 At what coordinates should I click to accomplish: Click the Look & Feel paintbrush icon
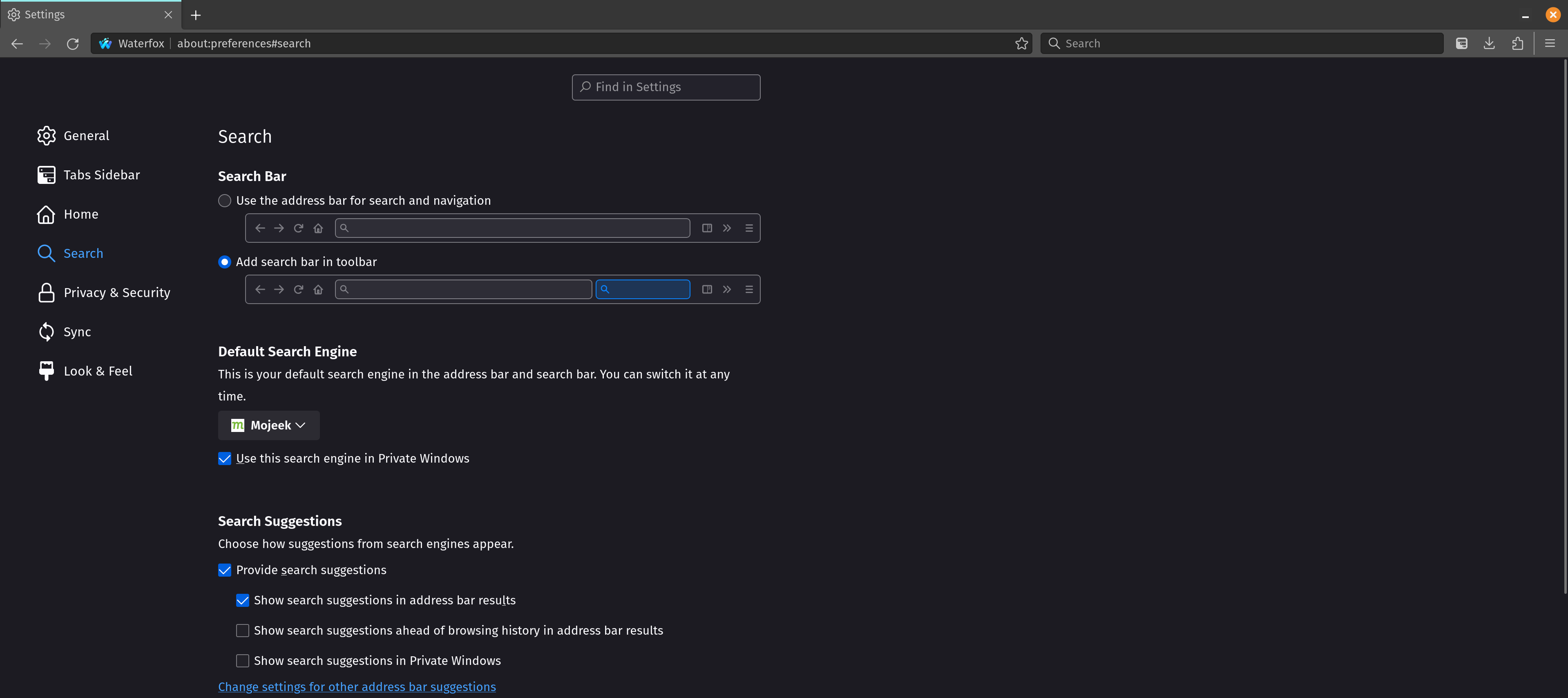(x=46, y=371)
